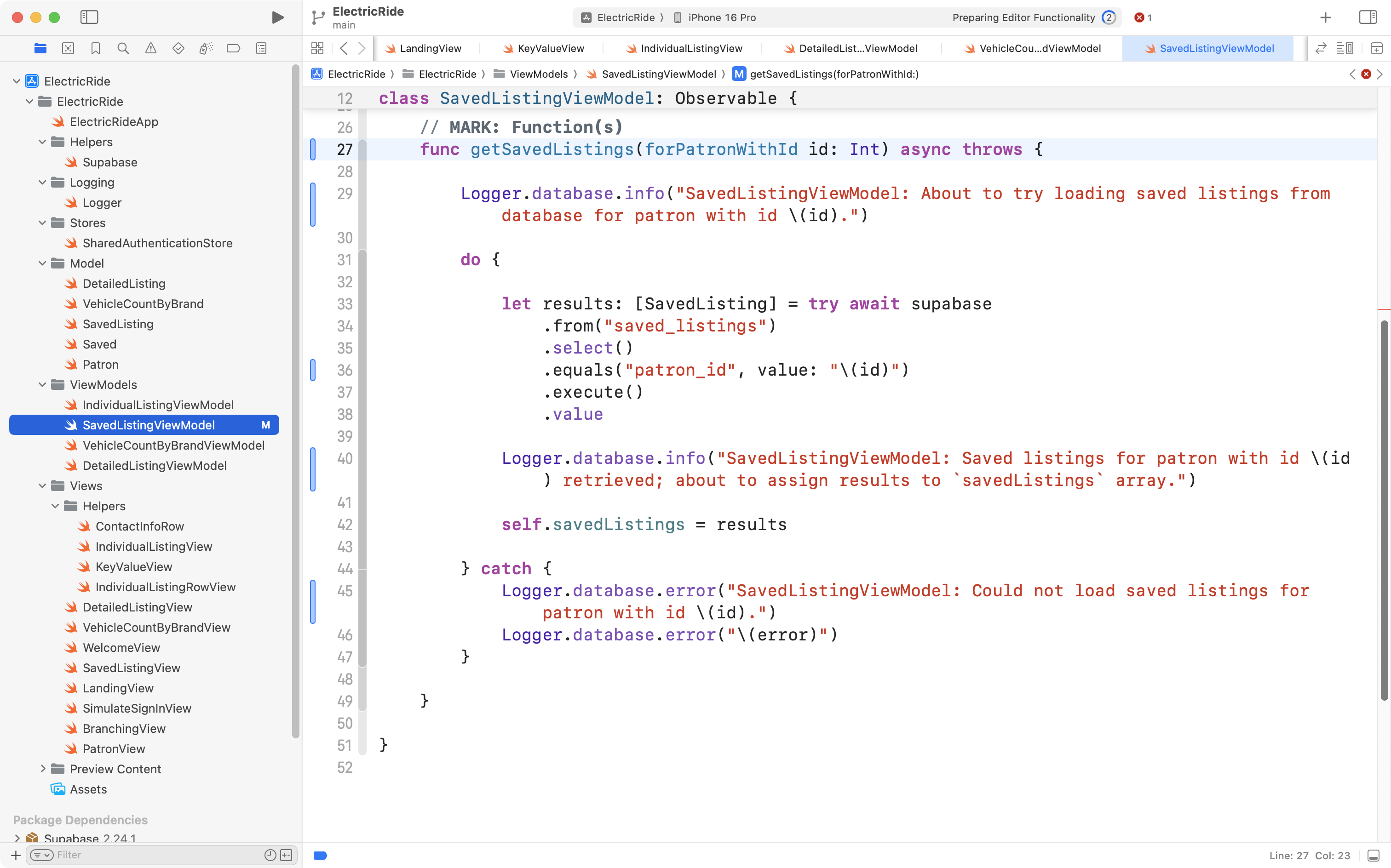Open DetailedListingViewModel in navigator

(x=154, y=466)
